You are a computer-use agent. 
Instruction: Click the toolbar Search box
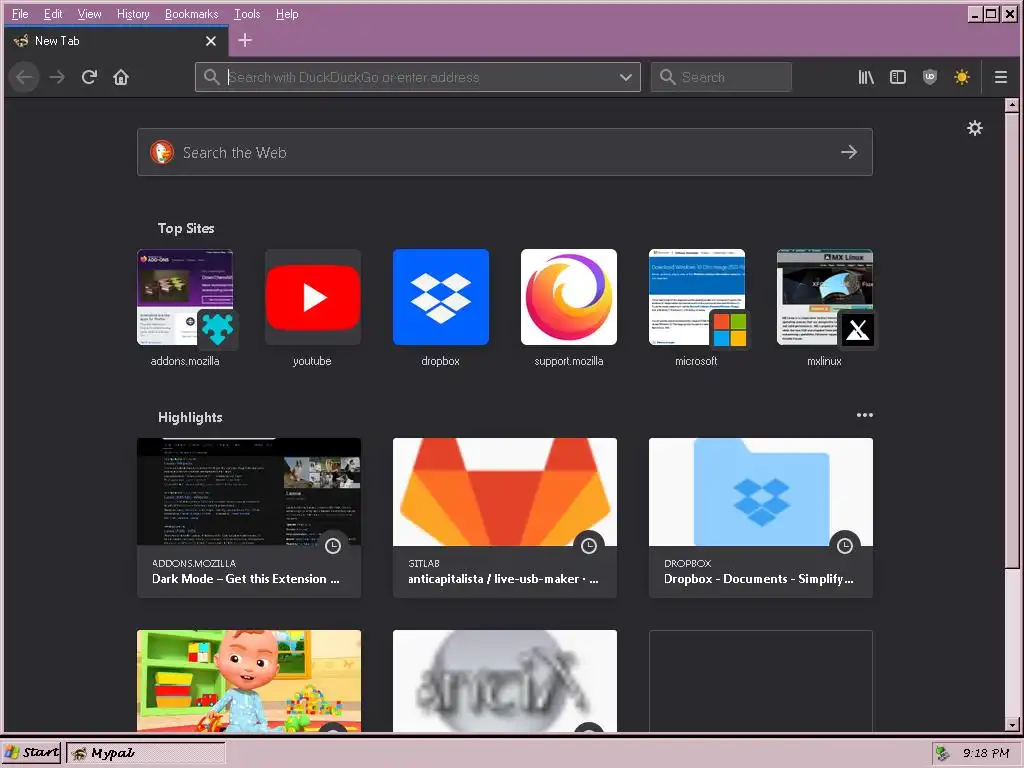pos(721,77)
